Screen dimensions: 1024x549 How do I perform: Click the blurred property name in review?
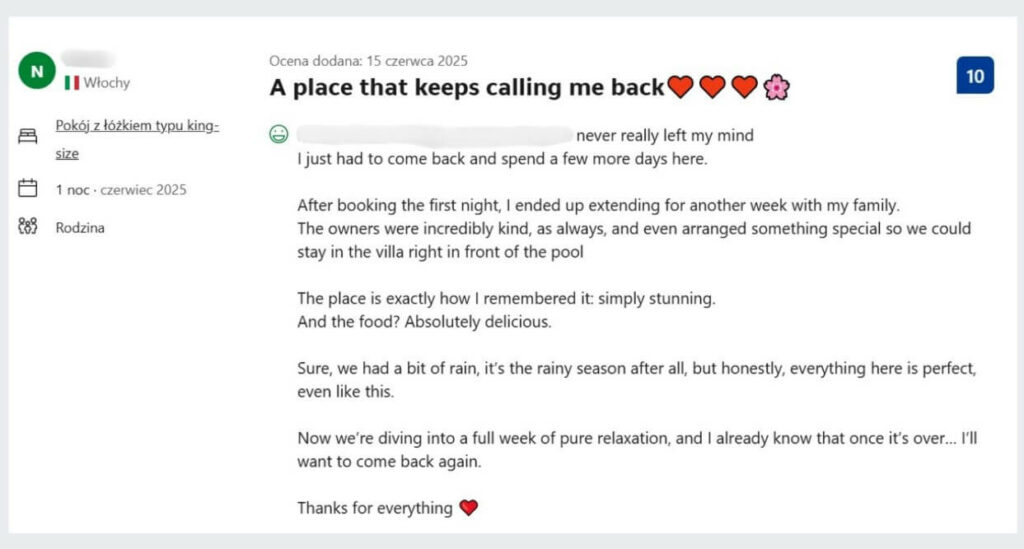tap(434, 134)
